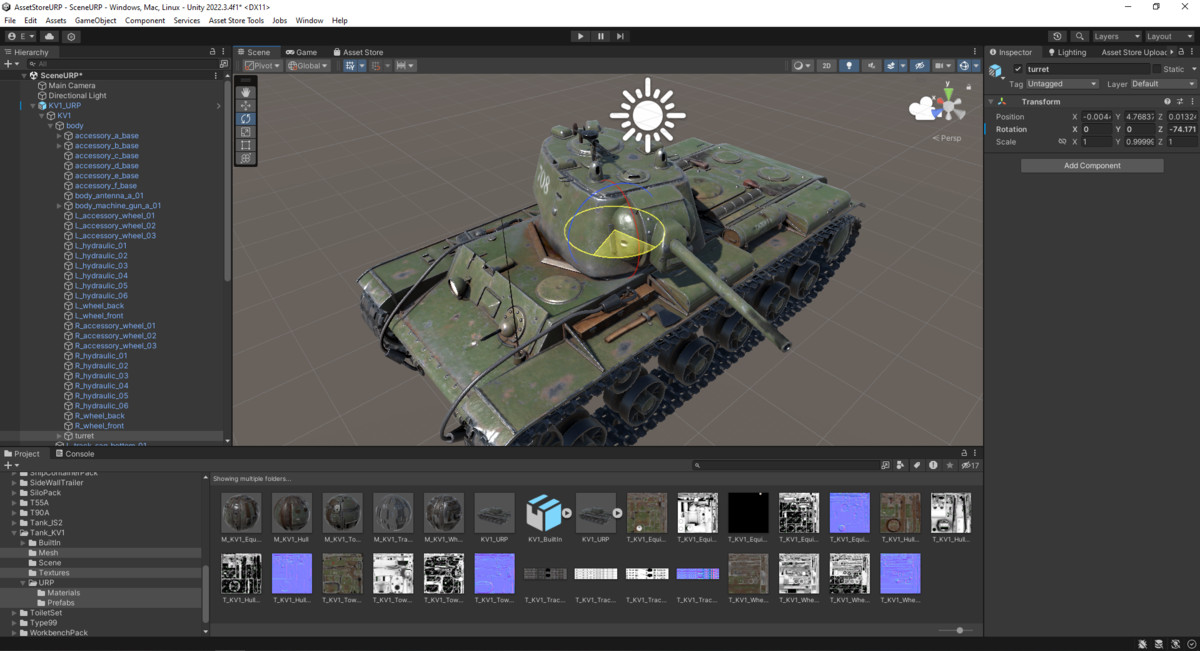Select the Move tool in the Scene toolbar
The height and width of the screenshot is (651, 1200).
pyautogui.click(x=245, y=104)
